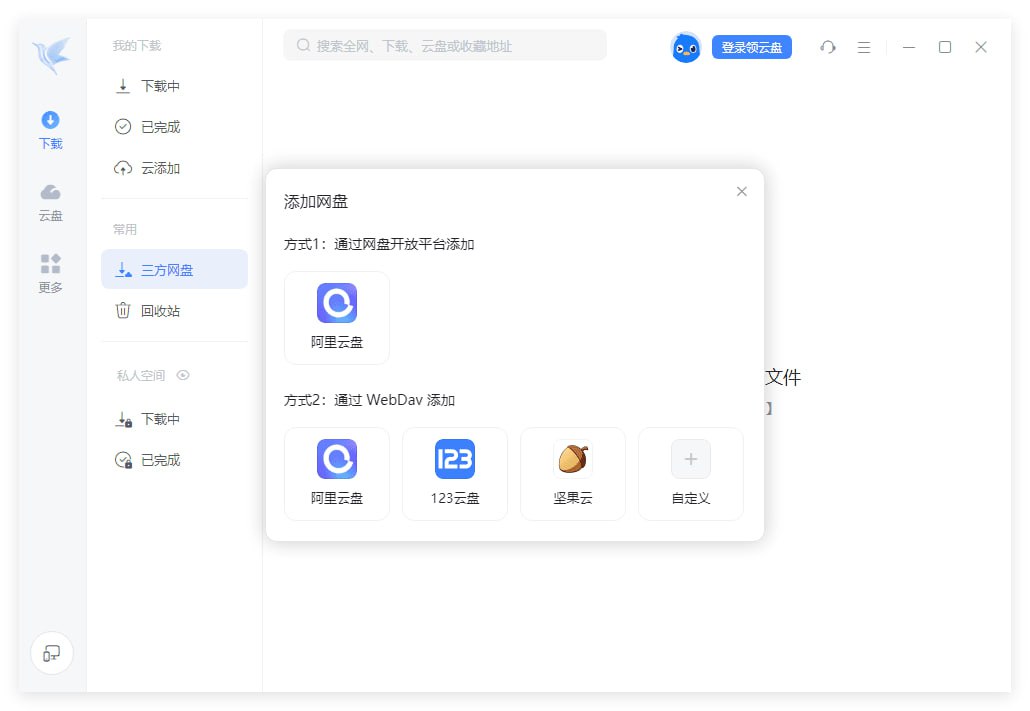The width and height of the screenshot is (1030, 711).
Task: Close the 添加网盘 dialog
Action: click(x=742, y=191)
